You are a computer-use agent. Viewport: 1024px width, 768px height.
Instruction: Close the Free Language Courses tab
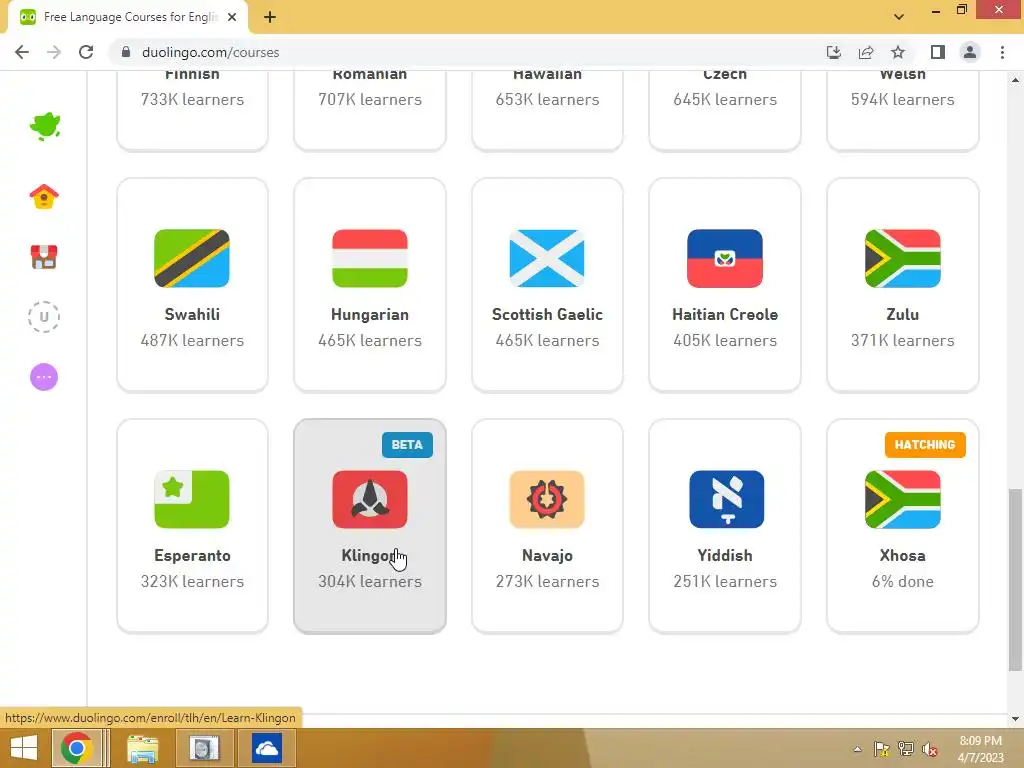(x=232, y=17)
